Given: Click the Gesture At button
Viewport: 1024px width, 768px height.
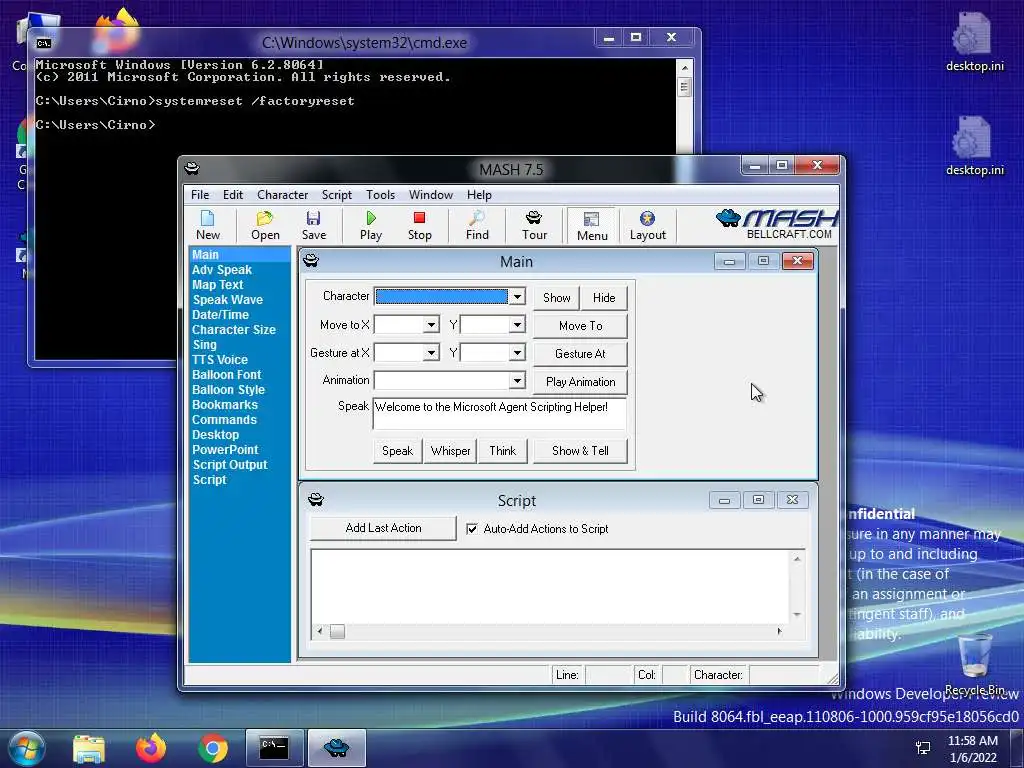Looking at the screenshot, I should (581, 353).
